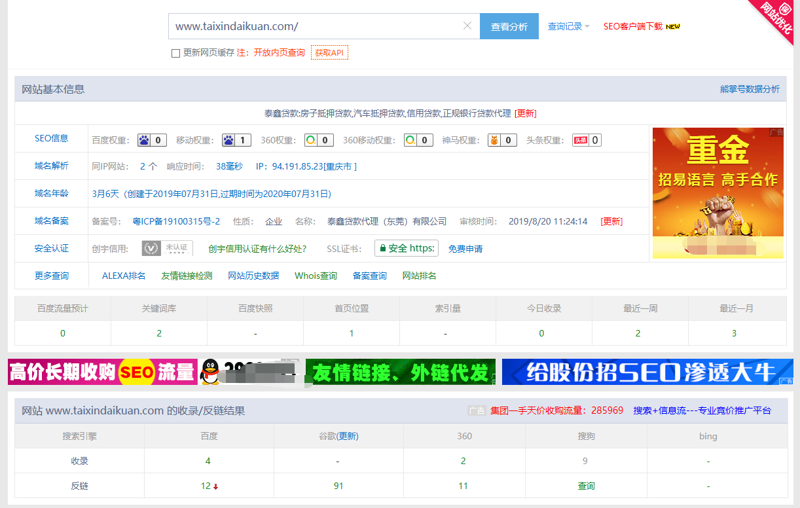Click the 开放内页查询 link
Image resolution: width=800 pixels, height=508 pixels.
coord(279,53)
